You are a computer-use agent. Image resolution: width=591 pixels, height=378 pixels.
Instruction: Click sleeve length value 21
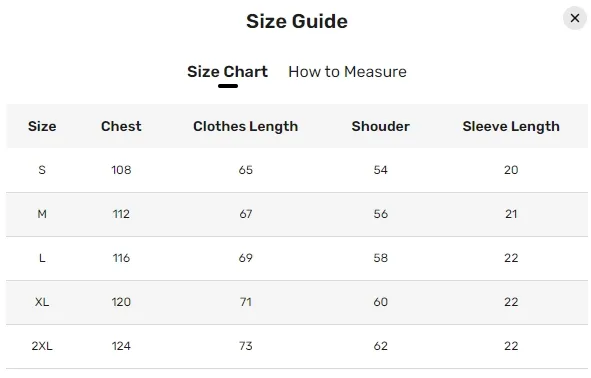click(x=511, y=214)
